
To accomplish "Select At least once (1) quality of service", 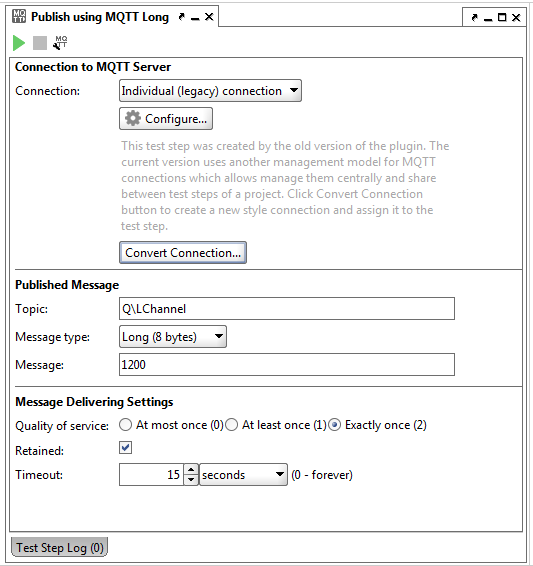I will [x=231, y=425].
